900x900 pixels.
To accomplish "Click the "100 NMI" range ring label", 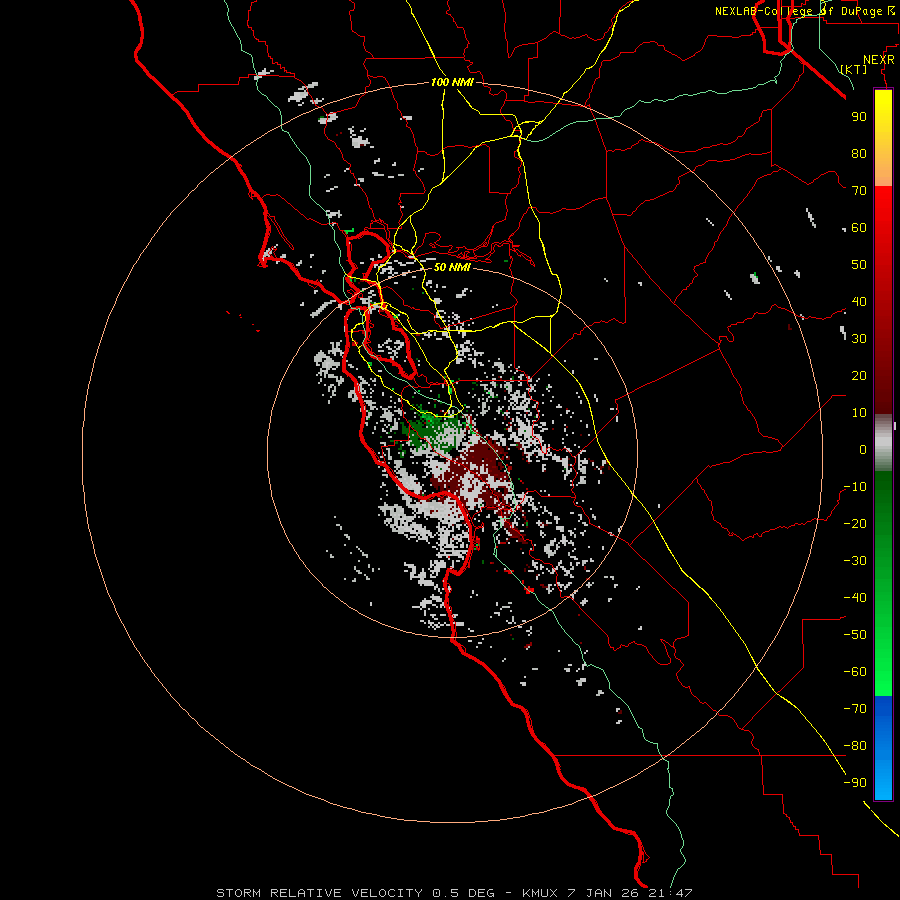I will click(452, 83).
